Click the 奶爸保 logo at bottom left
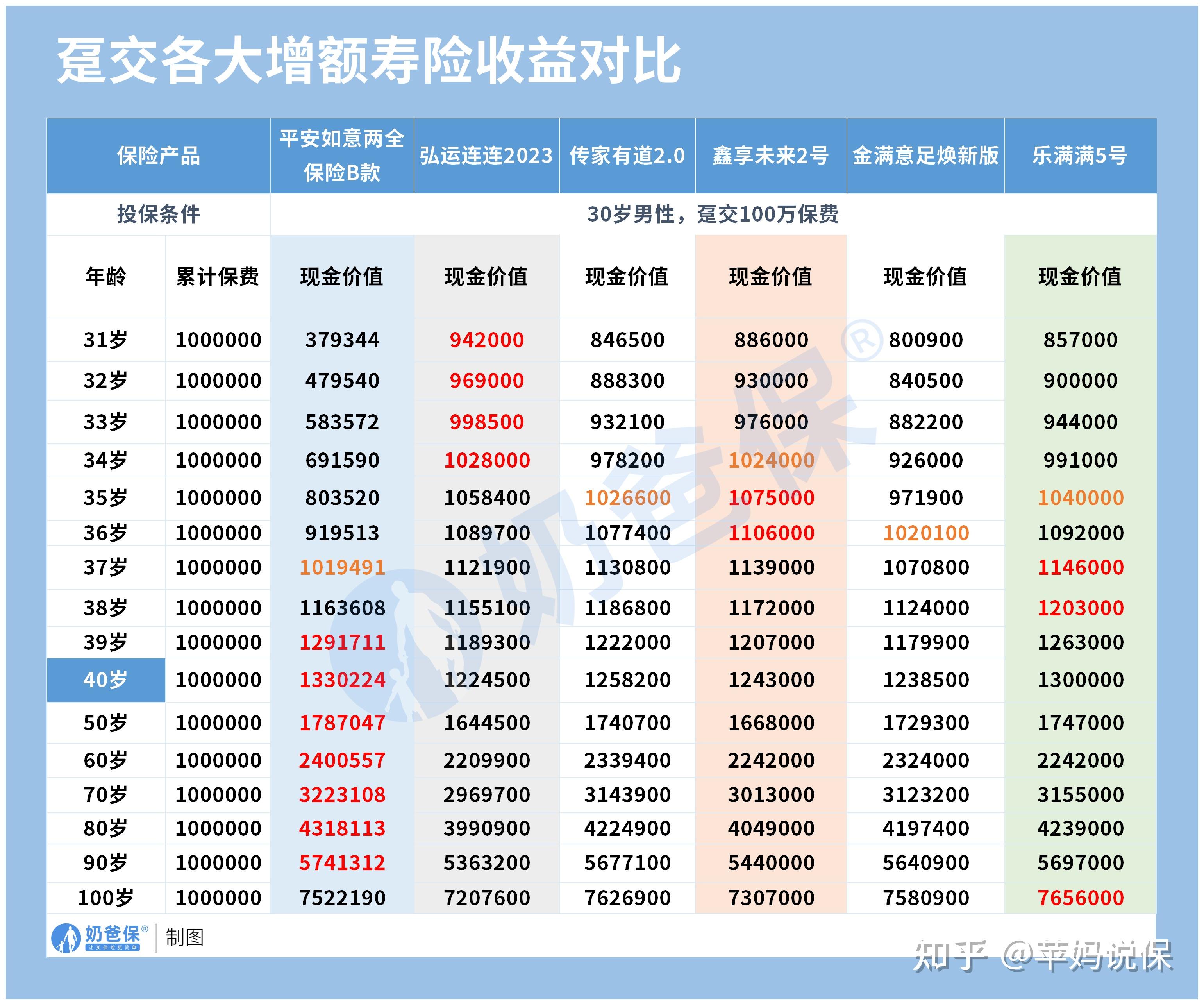The height and width of the screenshot is (1005, 1204). 99,938
